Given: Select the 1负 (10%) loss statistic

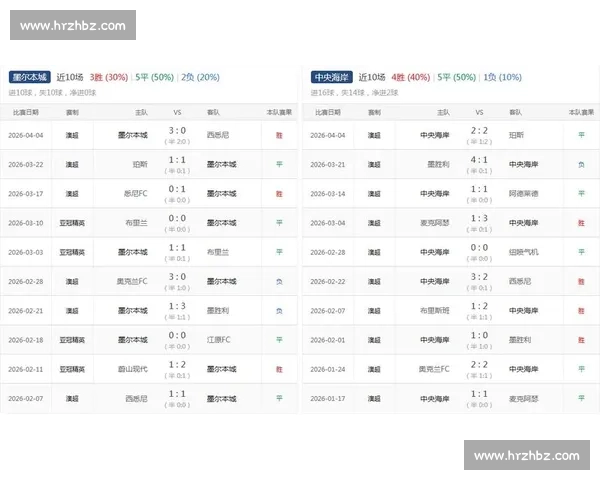Looking at the screenshot, I should pos(502,77).
